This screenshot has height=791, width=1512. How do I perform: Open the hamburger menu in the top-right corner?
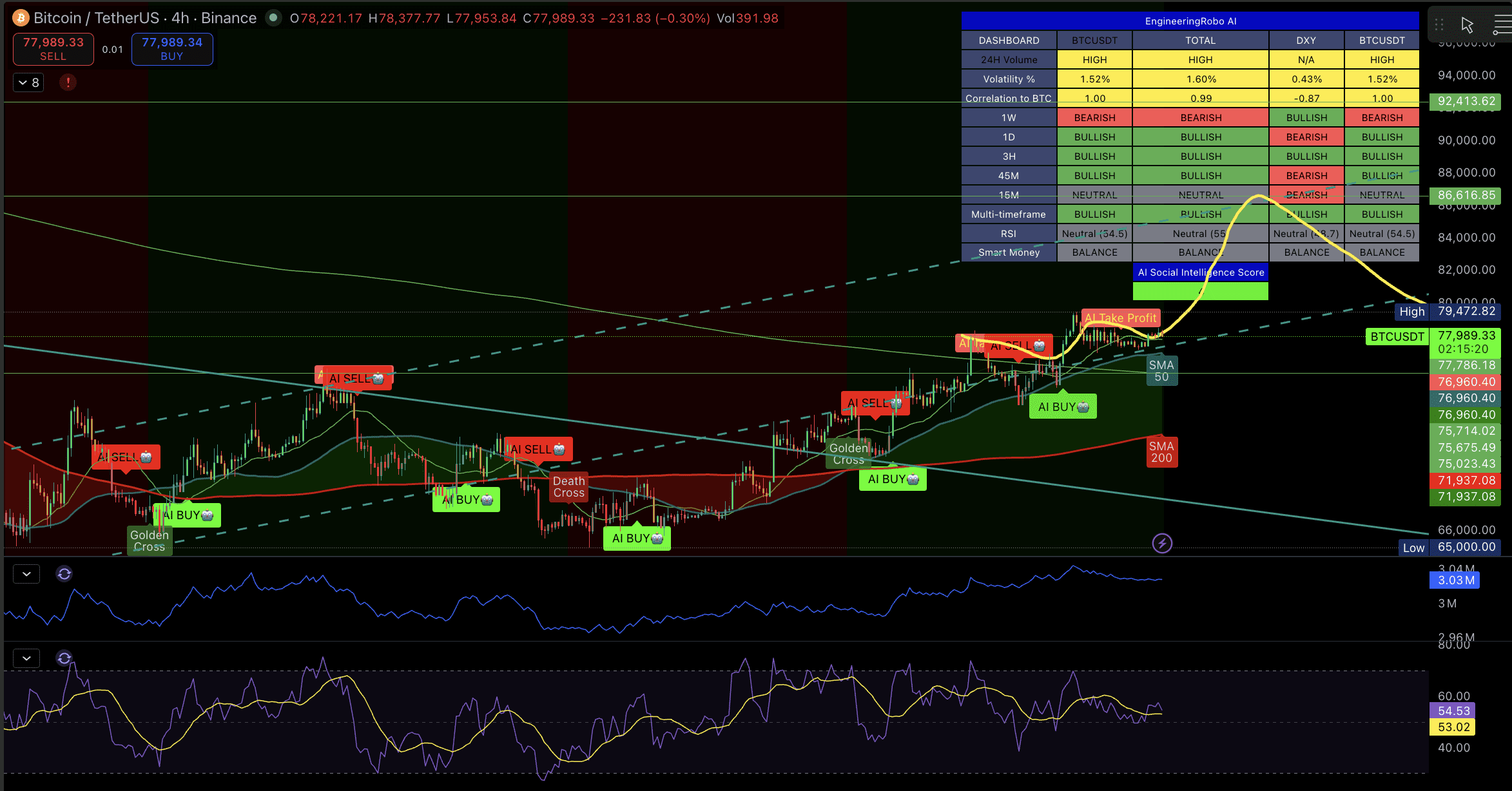click(x=1504, y=24)
